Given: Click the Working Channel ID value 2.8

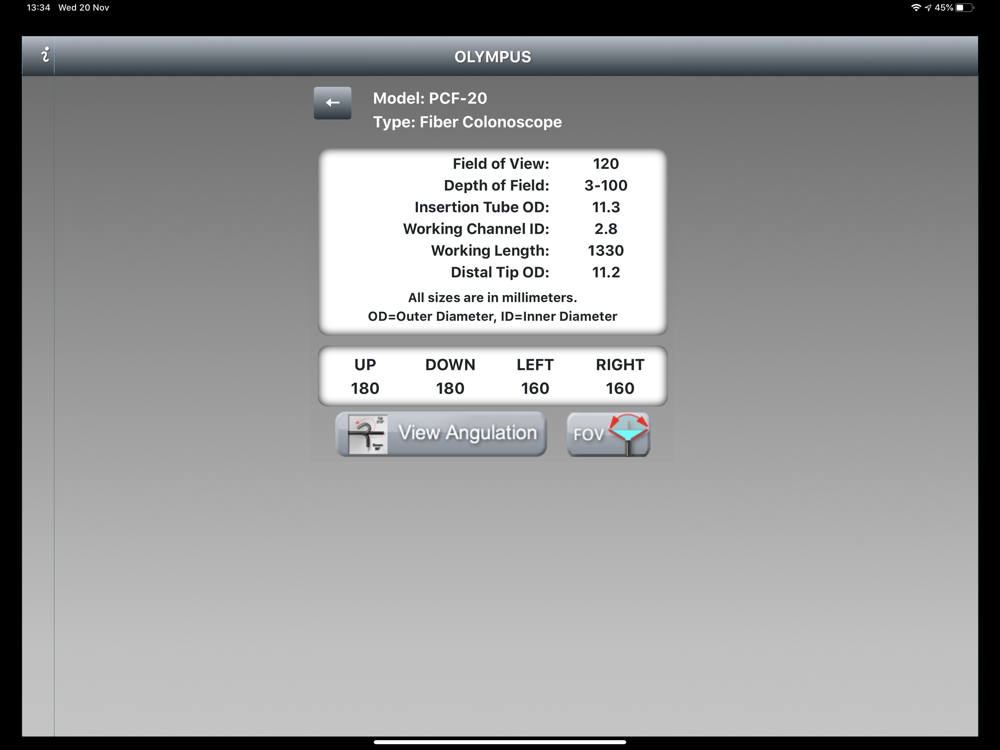Looking at the screenshot, I should pos(606,229).
